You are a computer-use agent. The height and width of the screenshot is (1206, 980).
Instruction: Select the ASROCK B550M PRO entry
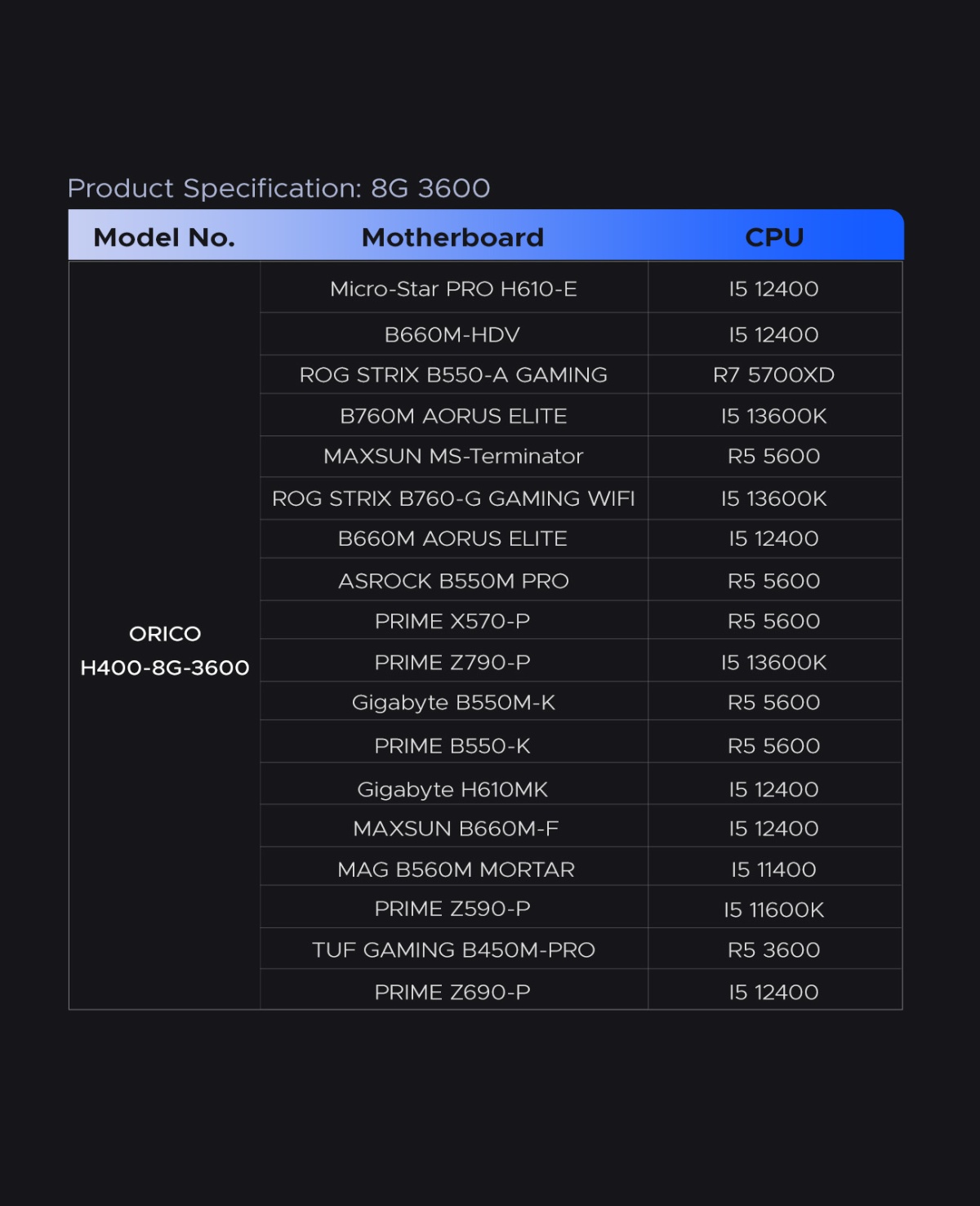click(453, 581)
